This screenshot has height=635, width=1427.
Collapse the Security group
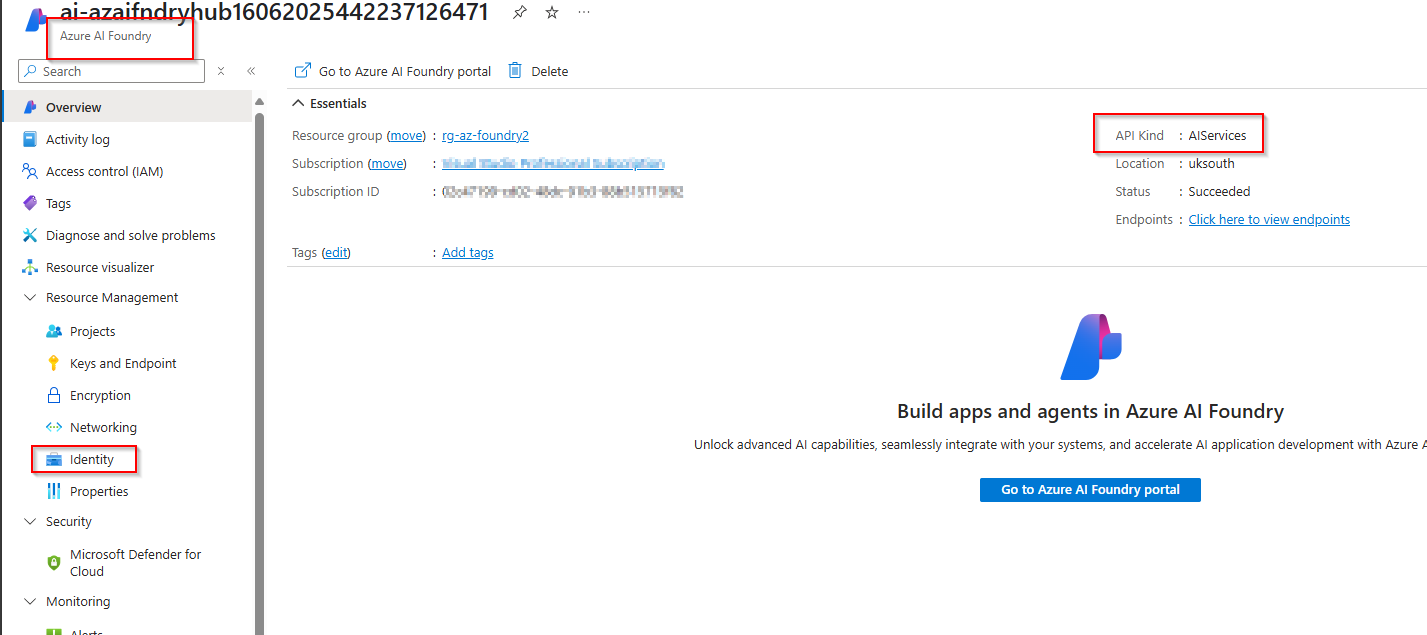click(30, 521)
